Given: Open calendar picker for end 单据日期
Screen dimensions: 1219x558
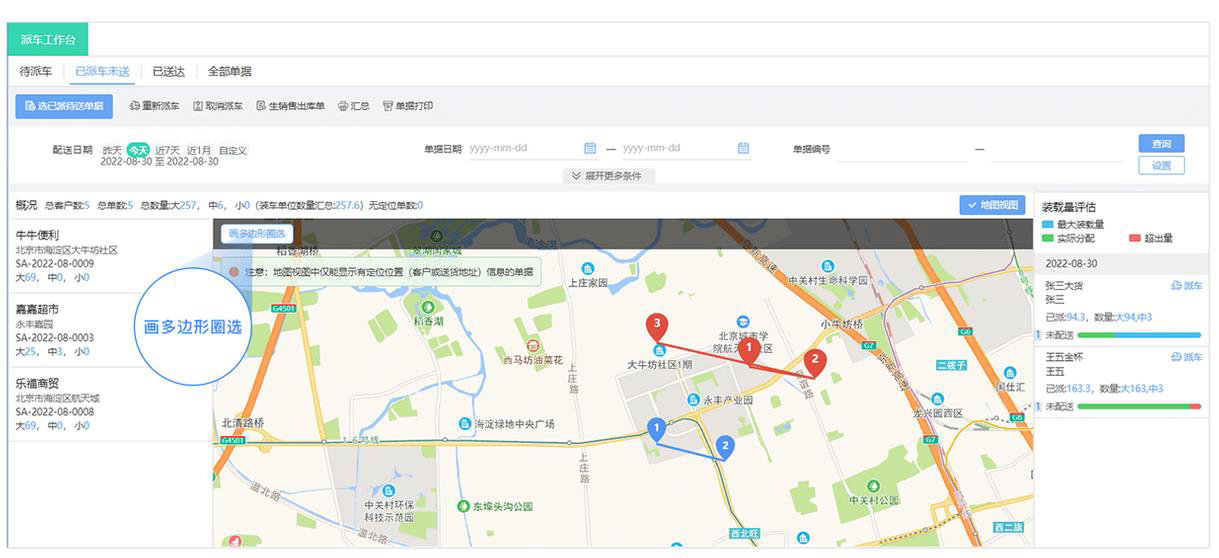Looking at the screenshot, I should point(743,148).
